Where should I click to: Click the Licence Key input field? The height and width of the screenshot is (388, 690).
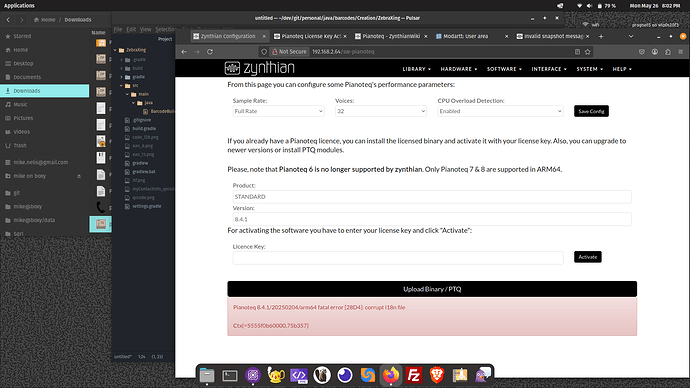[398, 258]
